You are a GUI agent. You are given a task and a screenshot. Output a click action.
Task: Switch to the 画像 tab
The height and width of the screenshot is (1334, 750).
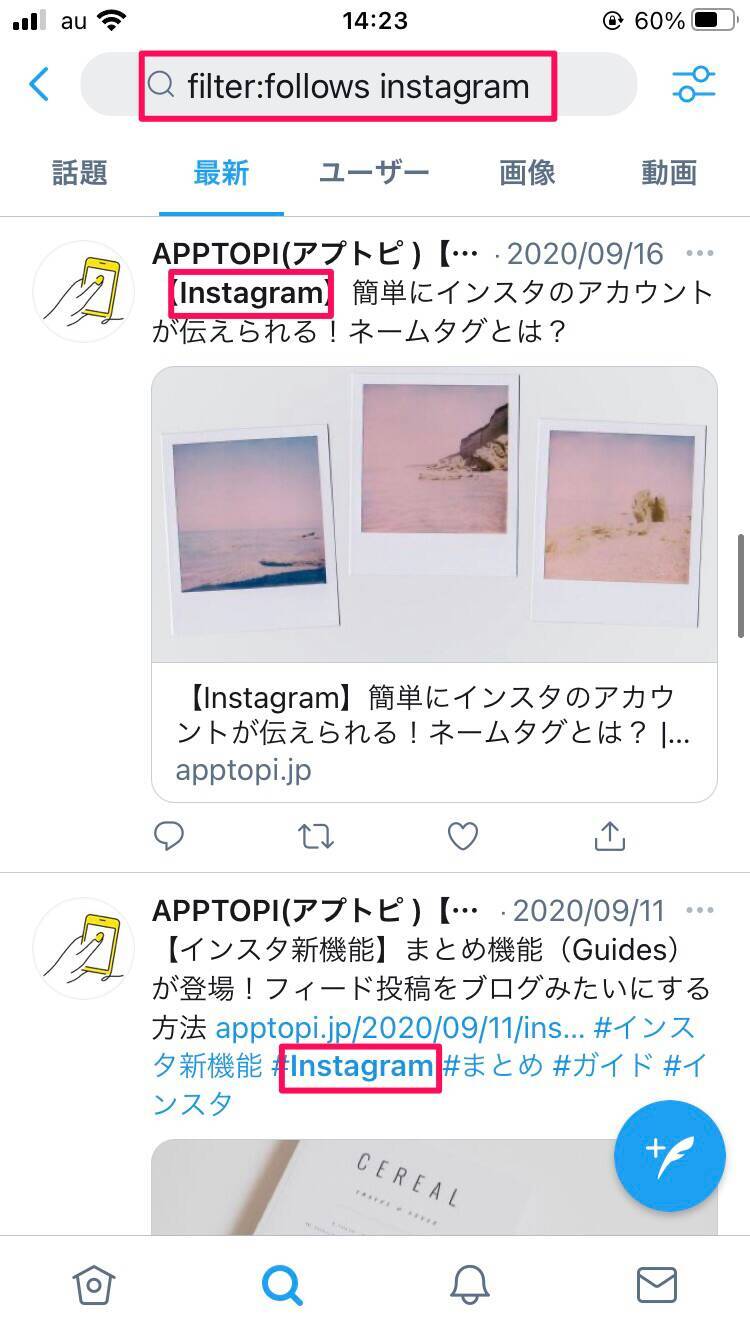click(x=527, y=172)
